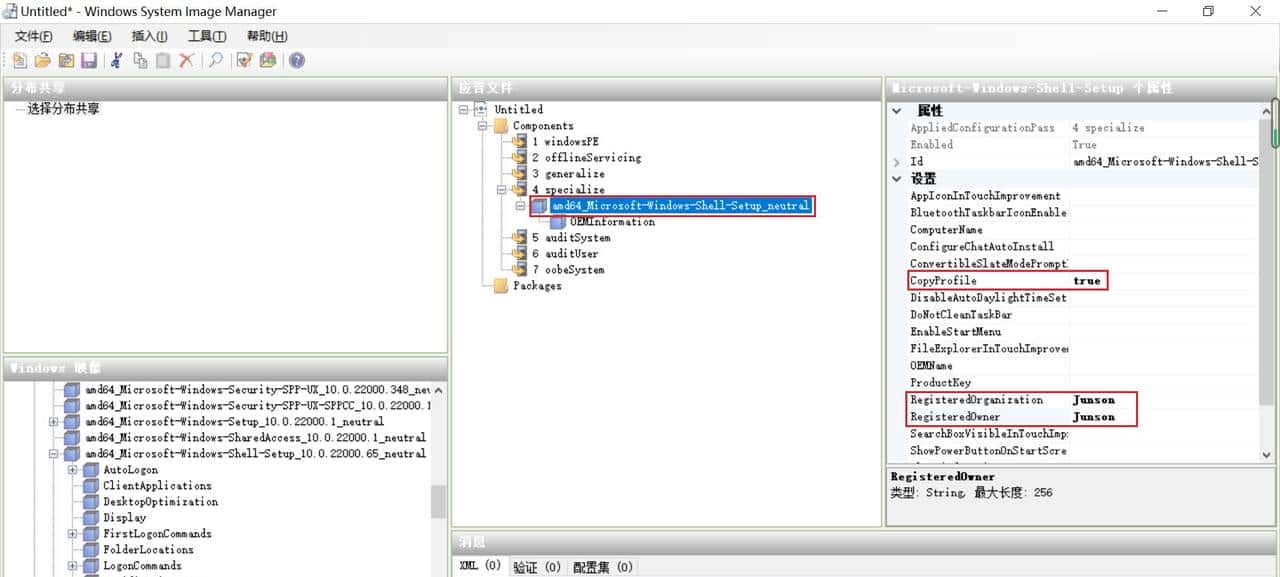Select the Security-SPP-UX_10.0.22000.348 component

click(258, 390)
